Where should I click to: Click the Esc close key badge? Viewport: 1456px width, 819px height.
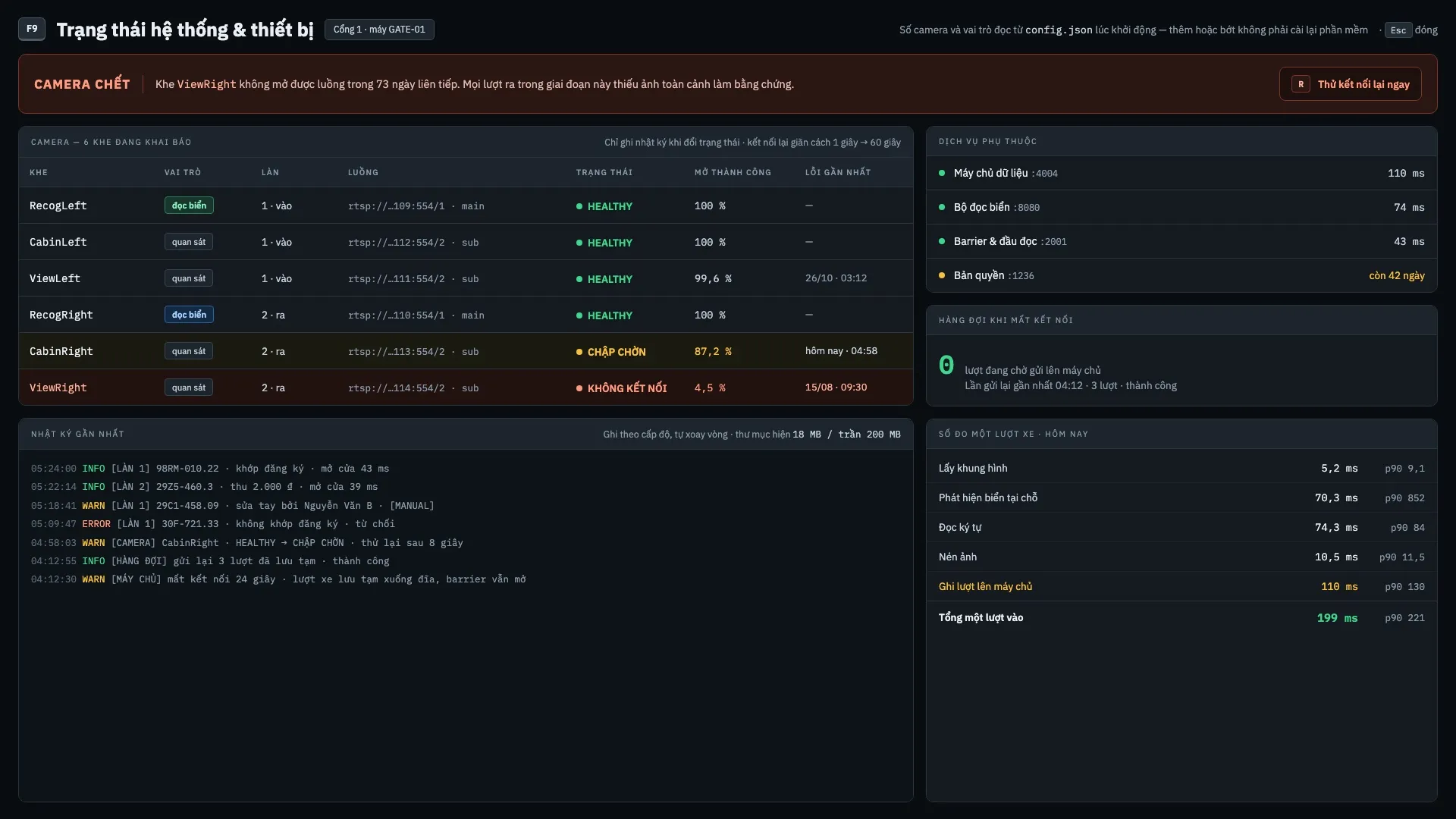coord(1398,30)
